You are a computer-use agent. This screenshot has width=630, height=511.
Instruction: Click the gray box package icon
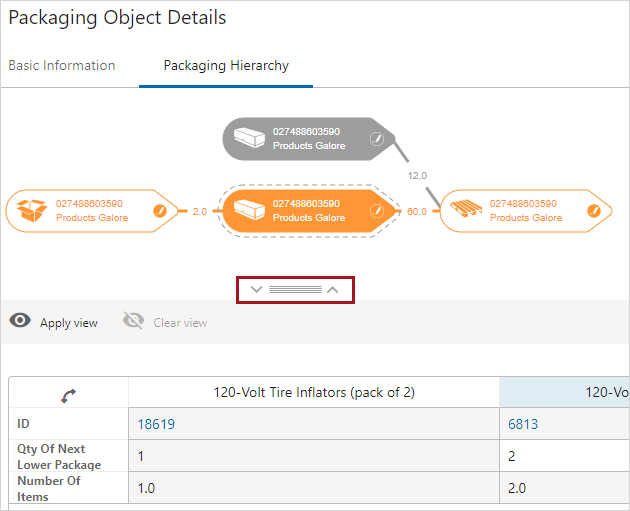tap(251, 138)
